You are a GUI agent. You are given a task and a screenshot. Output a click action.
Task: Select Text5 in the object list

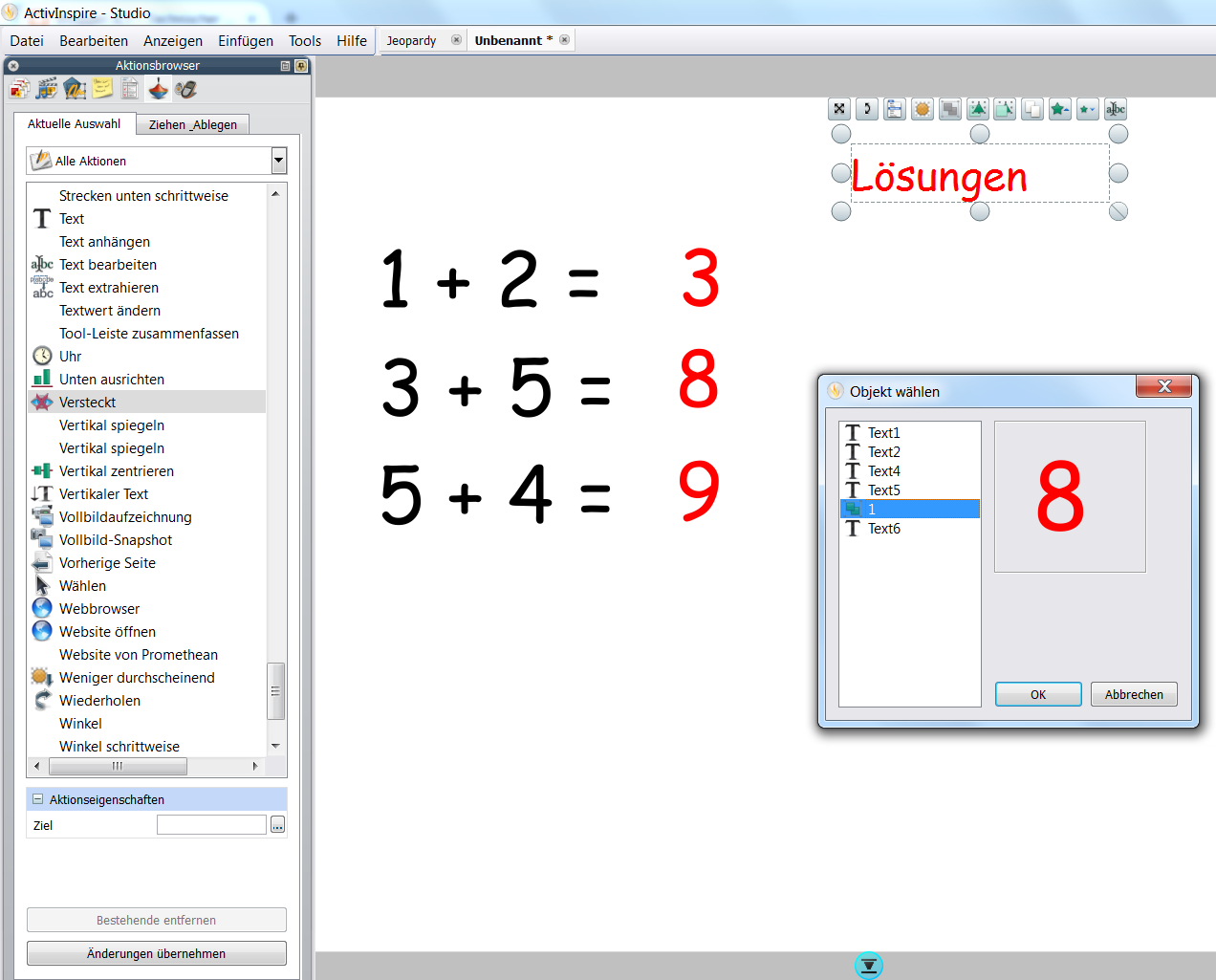click(910, 490)
